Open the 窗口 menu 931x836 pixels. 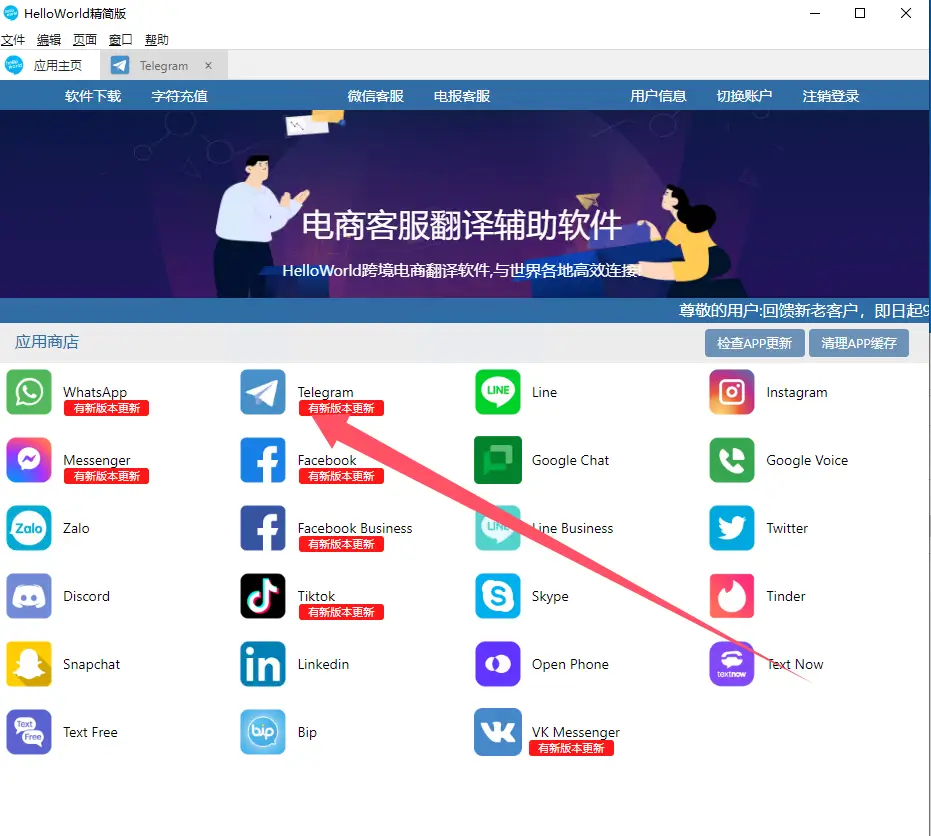121,40
